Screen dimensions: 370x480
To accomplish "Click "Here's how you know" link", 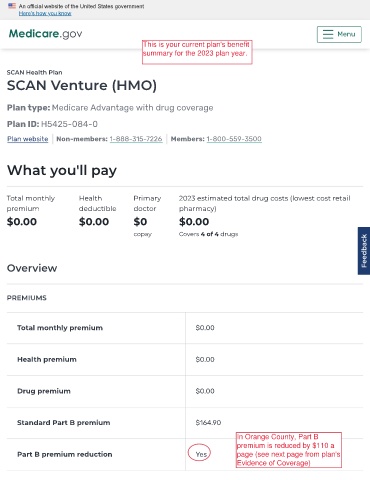I will coord(45,13).
